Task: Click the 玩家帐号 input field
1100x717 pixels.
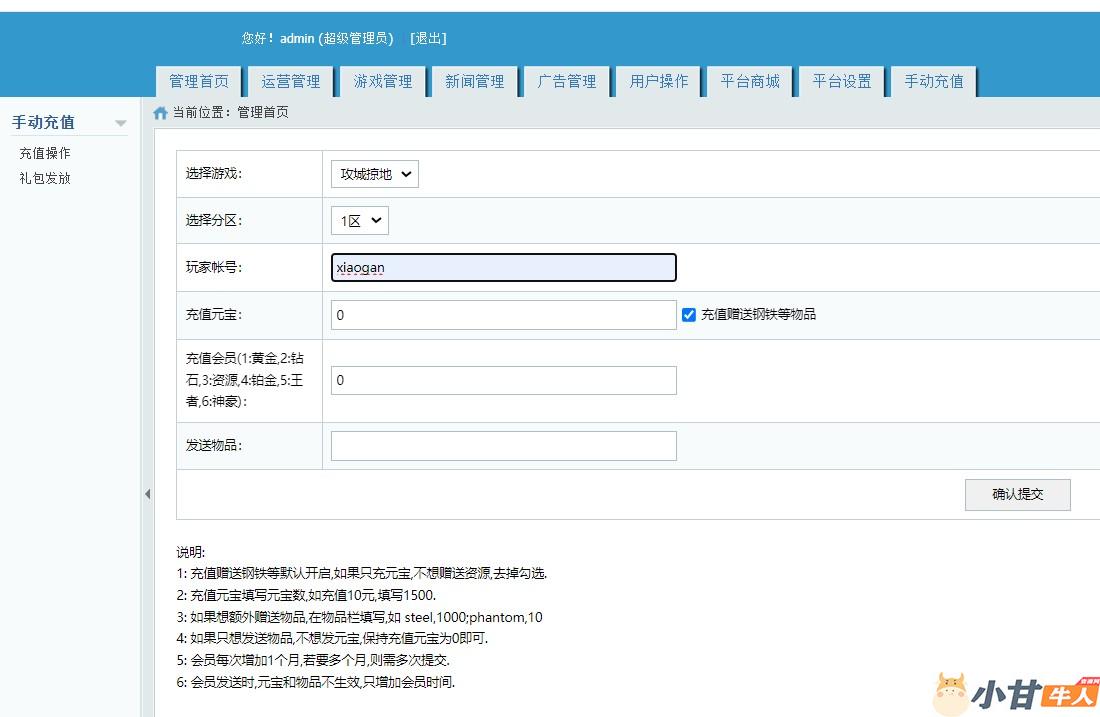Action: pyautogui.click(x=503, y=267)
